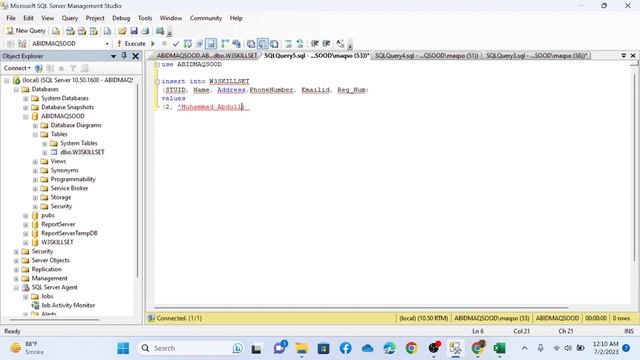Collapse the ABIDMAQSOOD database node
640x360 pixels.
(26, 116)
